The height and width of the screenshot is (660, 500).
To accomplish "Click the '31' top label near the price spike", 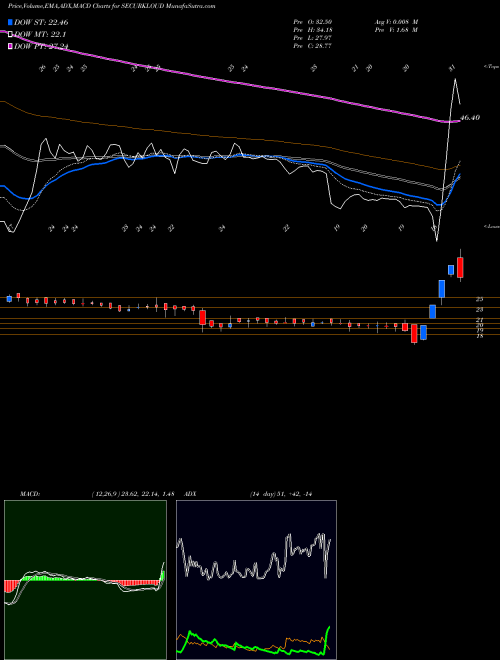I will 452,67.
